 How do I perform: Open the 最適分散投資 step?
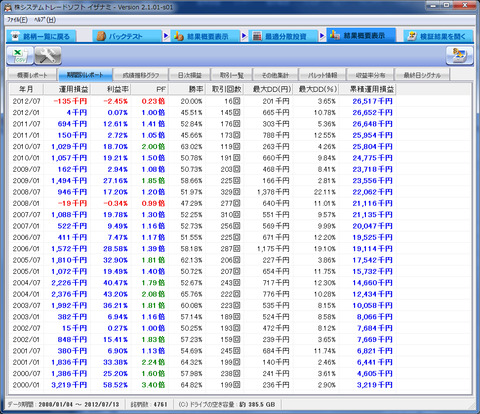click(283, 36)
